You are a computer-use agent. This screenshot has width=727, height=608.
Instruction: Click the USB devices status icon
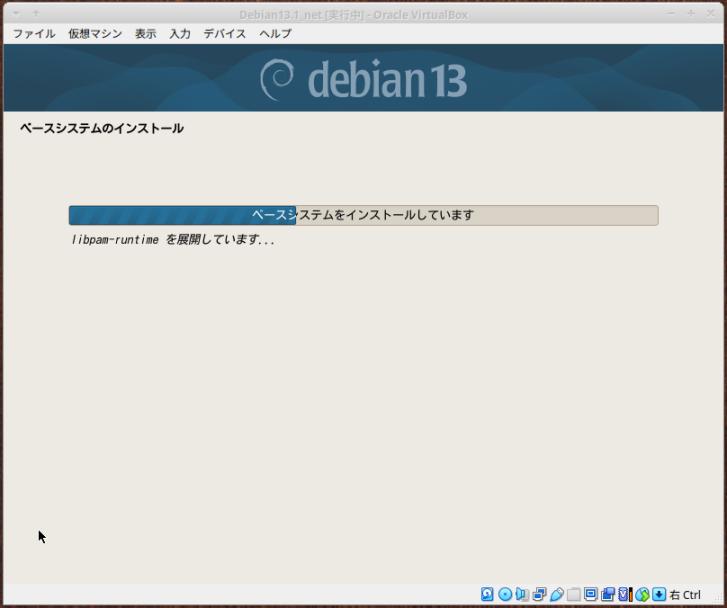(x=557, y=594)
